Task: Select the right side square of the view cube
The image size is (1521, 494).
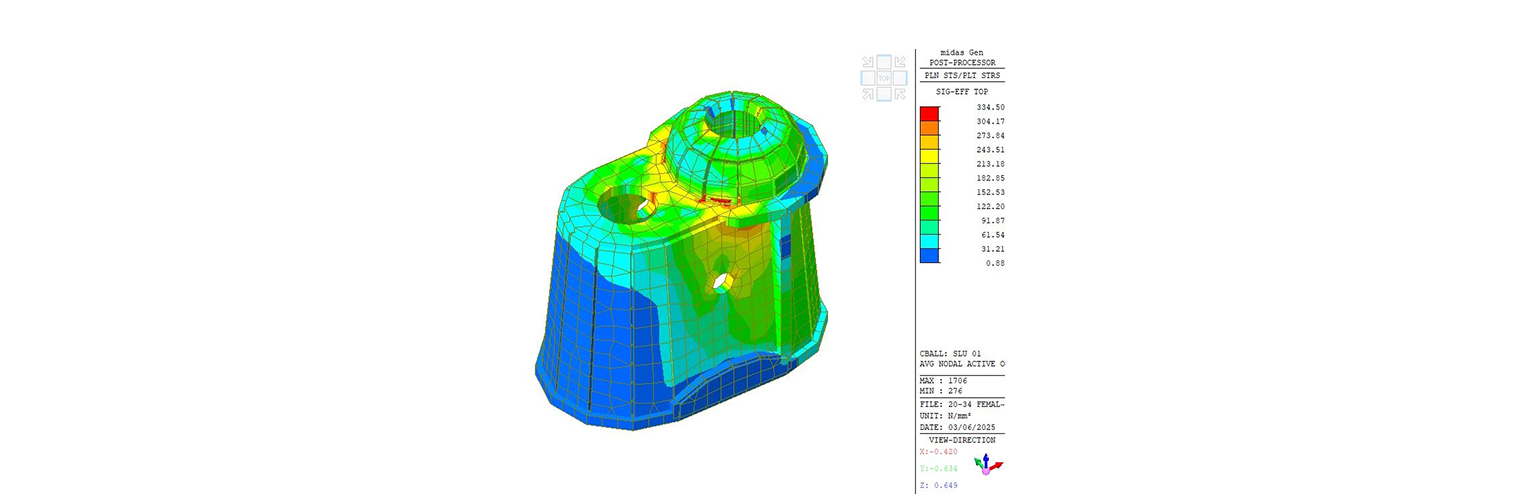Action: (x=900, y=78)
